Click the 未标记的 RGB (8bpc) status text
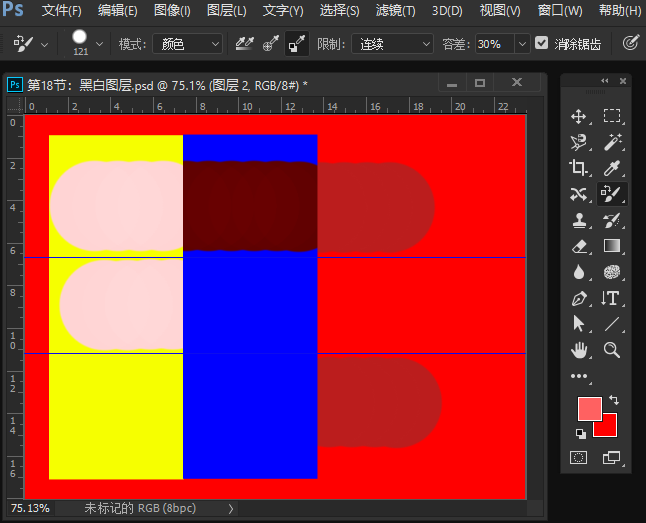 pos(140,508)
